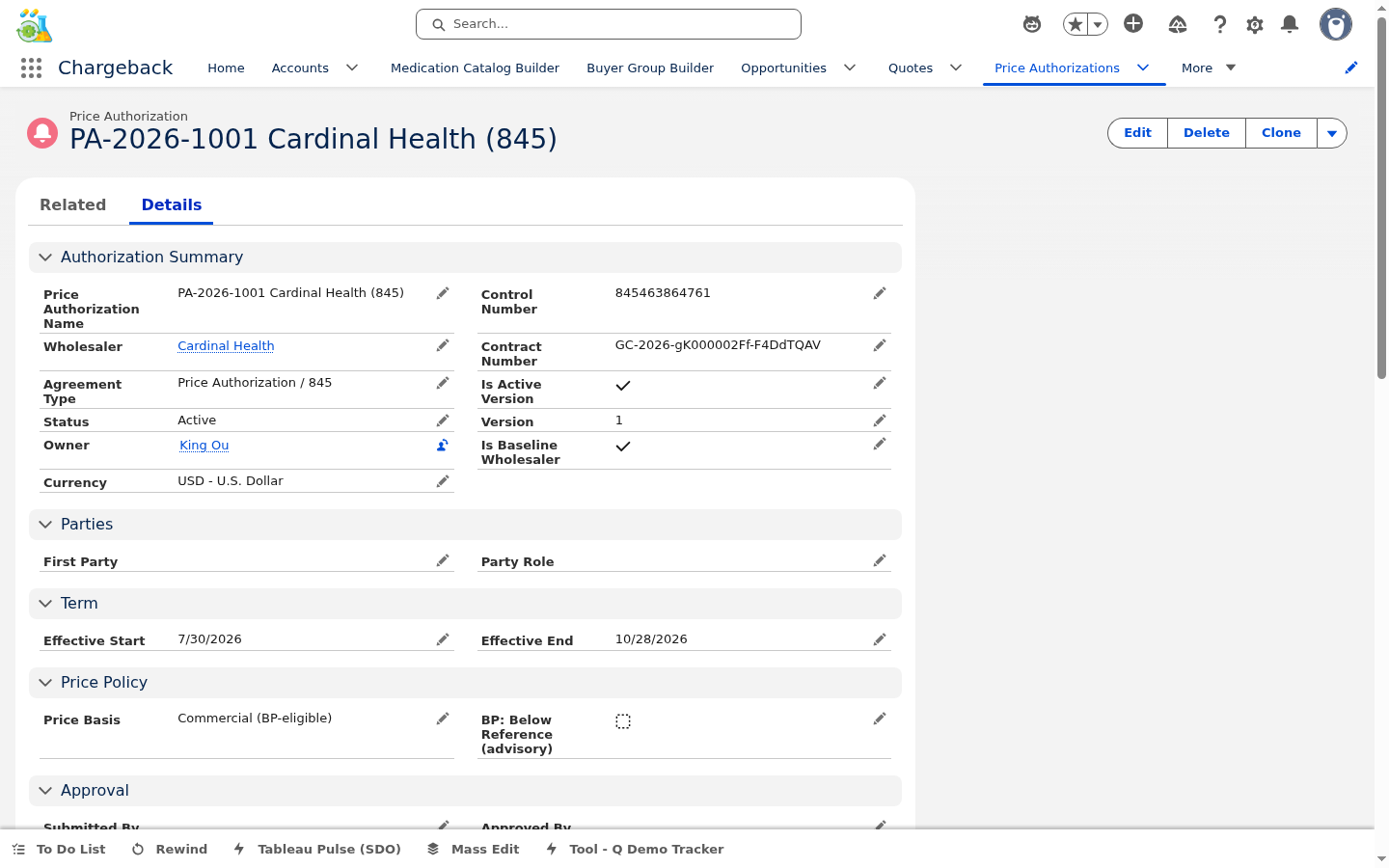
Task: Open the Favorites list dropdown arrow
Action: pos(1098,24)
